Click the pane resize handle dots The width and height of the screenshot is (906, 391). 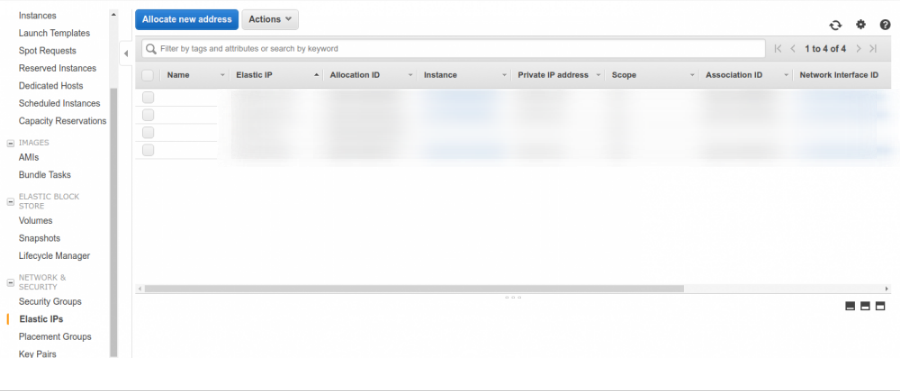click(x=513, y=297)
